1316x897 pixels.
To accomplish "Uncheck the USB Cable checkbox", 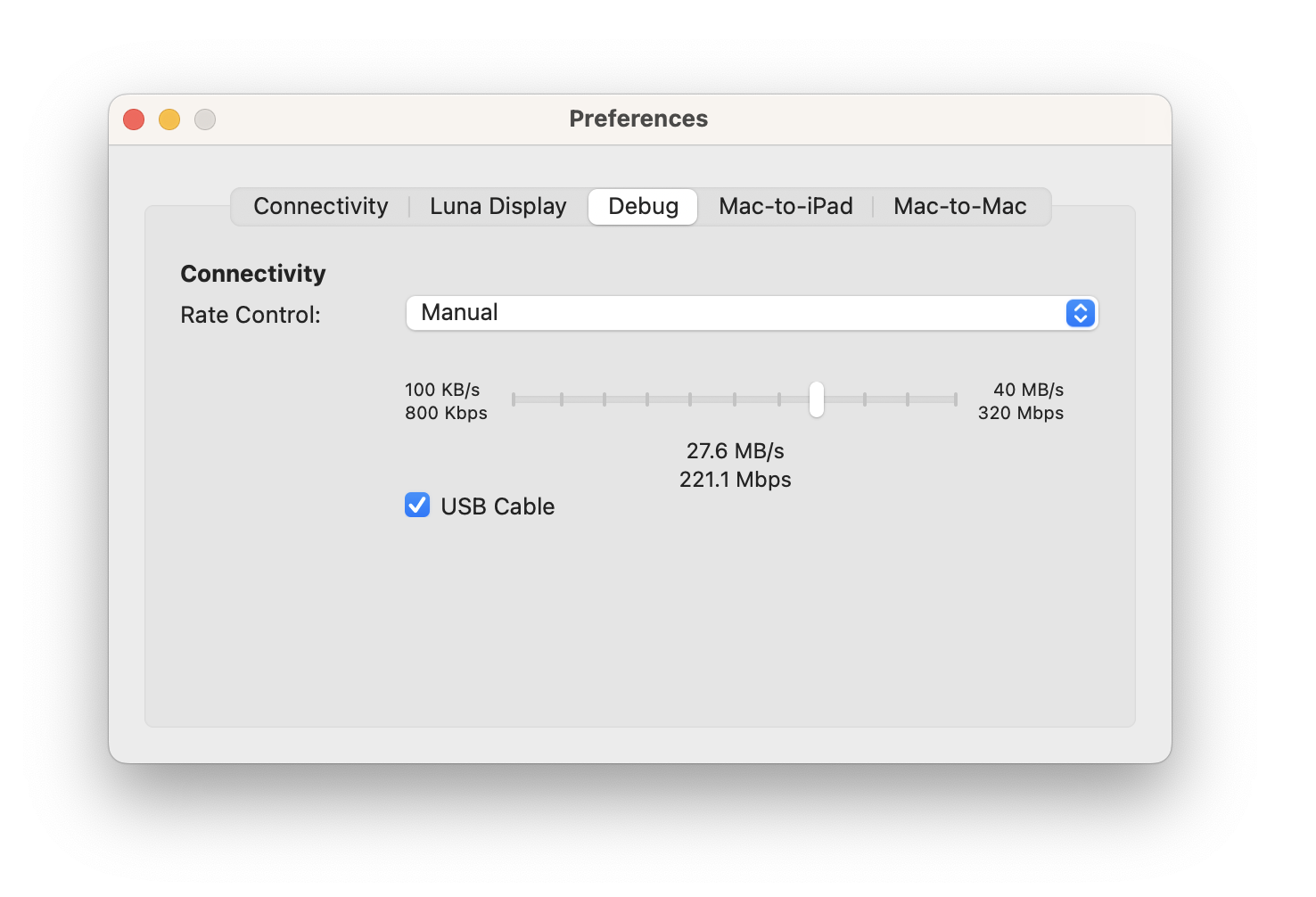I will click(417, 505).
